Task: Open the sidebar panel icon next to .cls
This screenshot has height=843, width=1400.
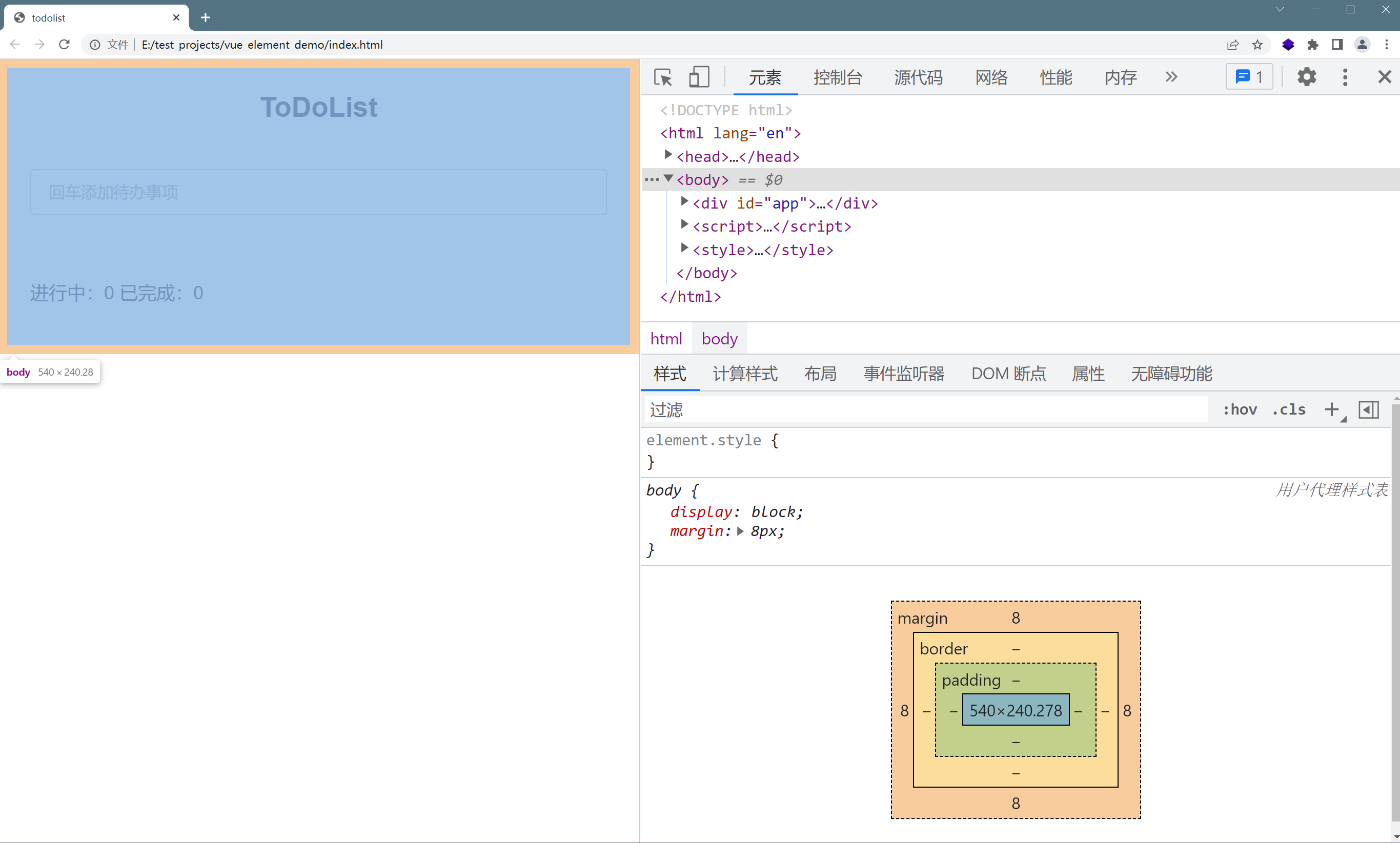Action: [x=1369, y=409]
